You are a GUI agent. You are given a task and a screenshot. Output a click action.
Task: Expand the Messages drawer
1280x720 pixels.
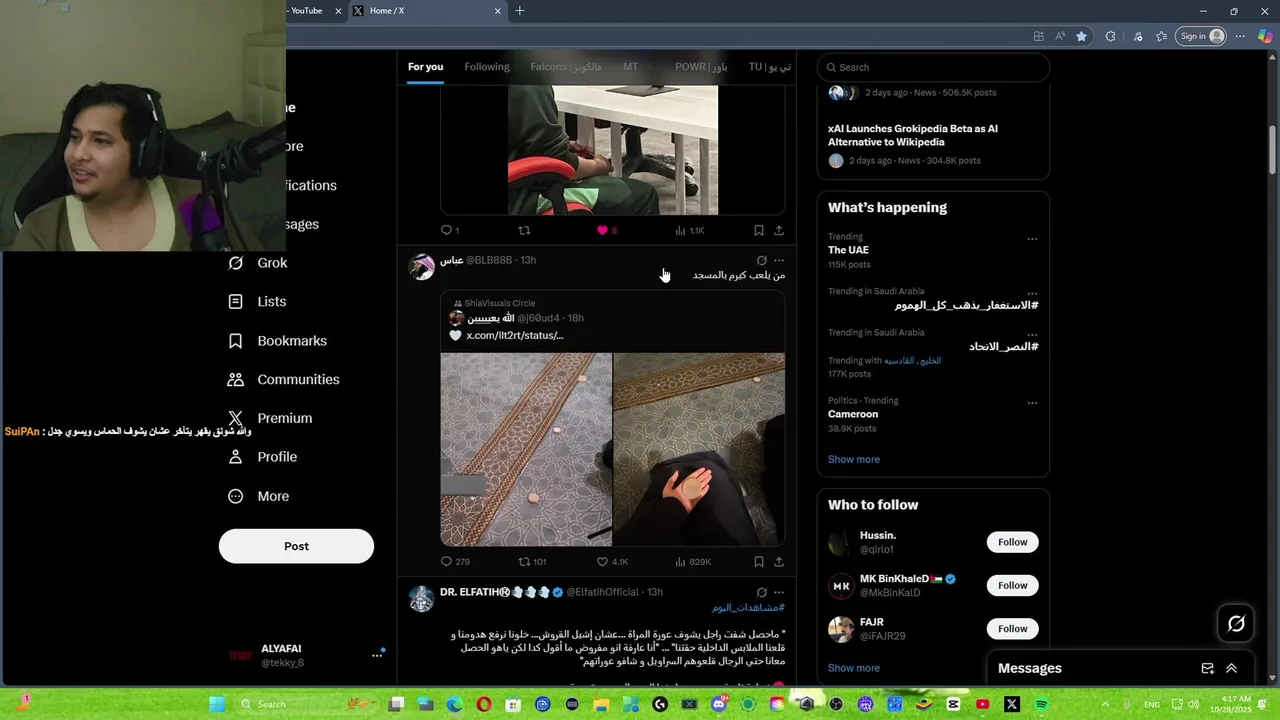point(1231,668)
